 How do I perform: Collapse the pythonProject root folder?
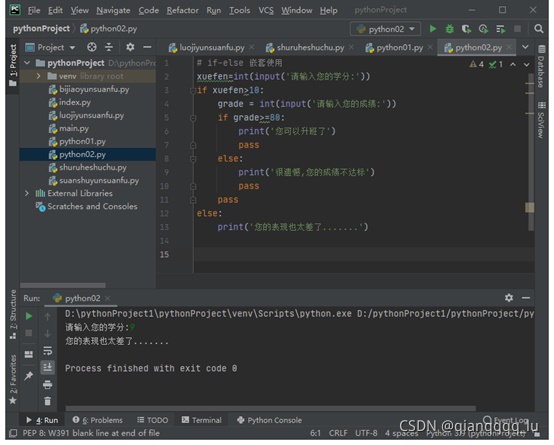[27, 63]
